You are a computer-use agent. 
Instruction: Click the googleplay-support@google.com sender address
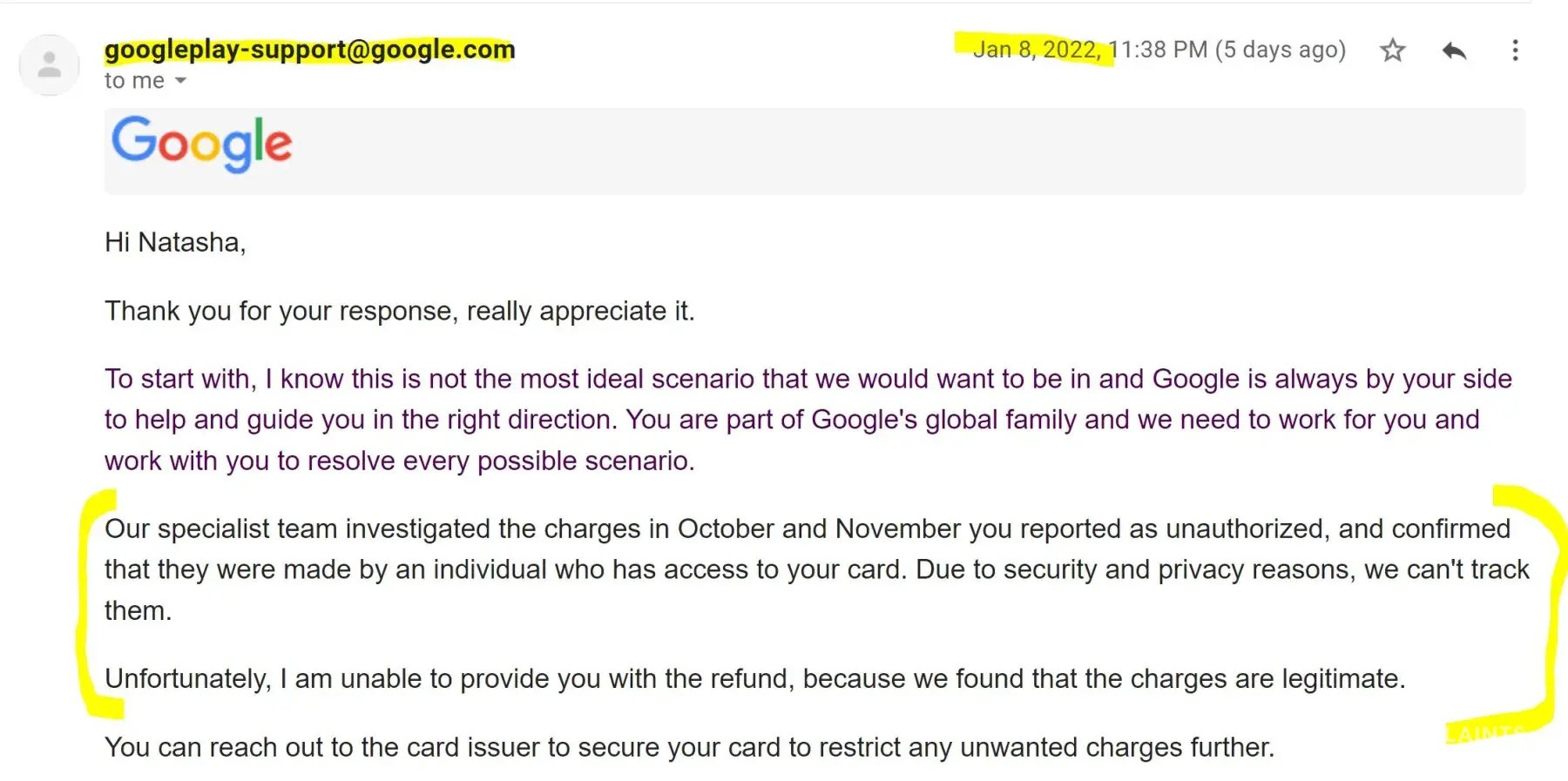click(309, 50)
